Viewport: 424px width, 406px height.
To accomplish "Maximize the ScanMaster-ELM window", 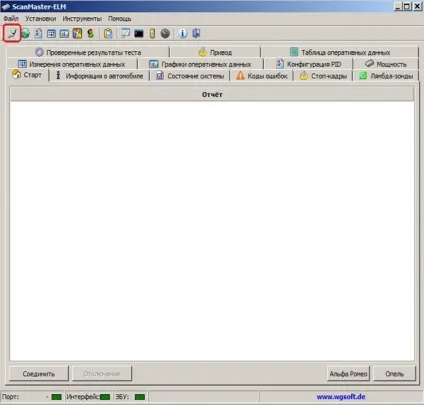I will pos(407,6).
